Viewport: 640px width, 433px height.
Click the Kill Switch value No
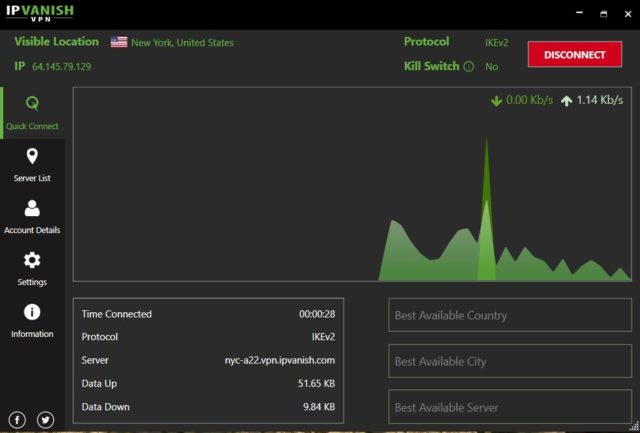pos(491,67)
